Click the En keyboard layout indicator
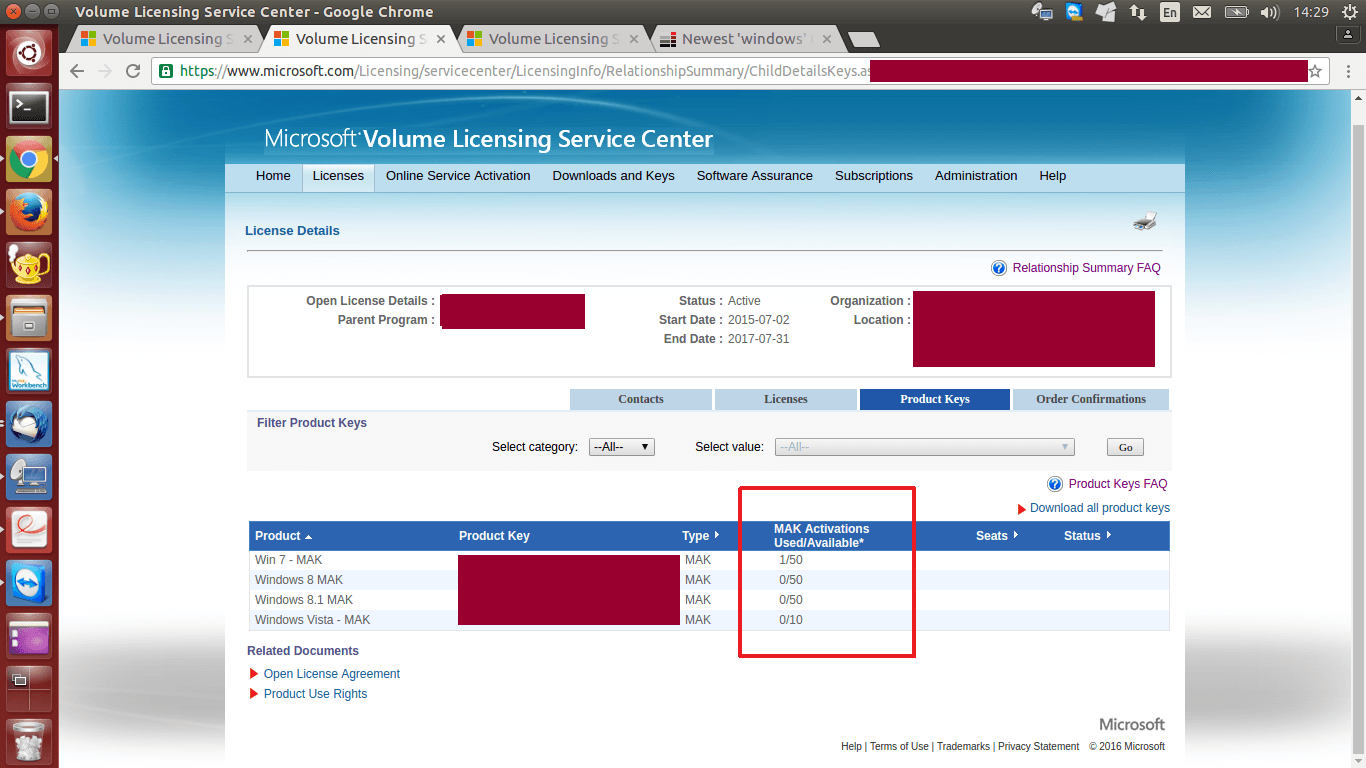 click(x=1169, y=12)
